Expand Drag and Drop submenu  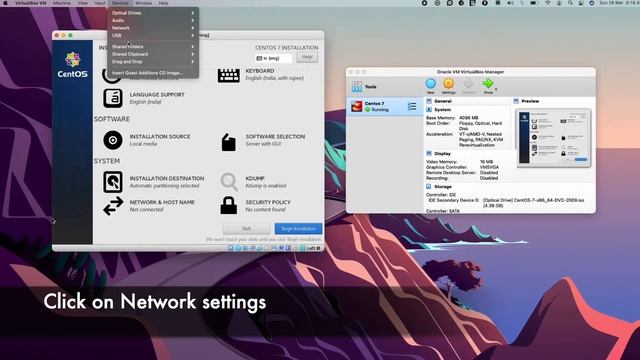(153, 62)
